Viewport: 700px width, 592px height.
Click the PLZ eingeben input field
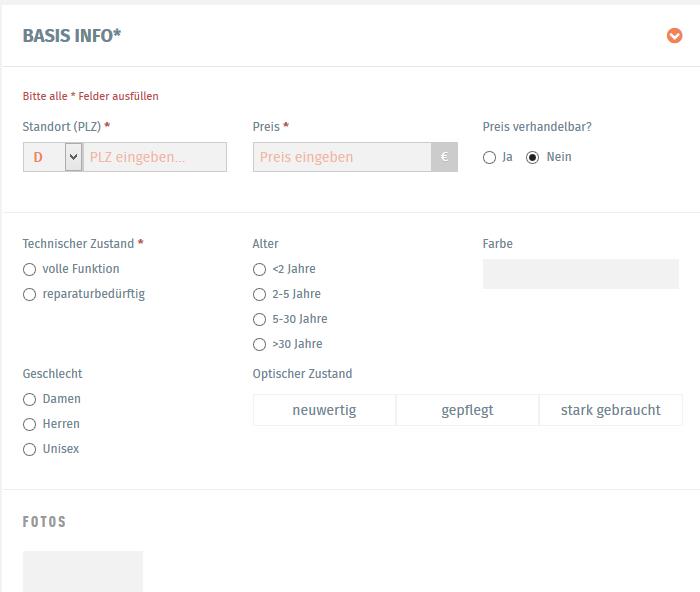tap(154, 157)
